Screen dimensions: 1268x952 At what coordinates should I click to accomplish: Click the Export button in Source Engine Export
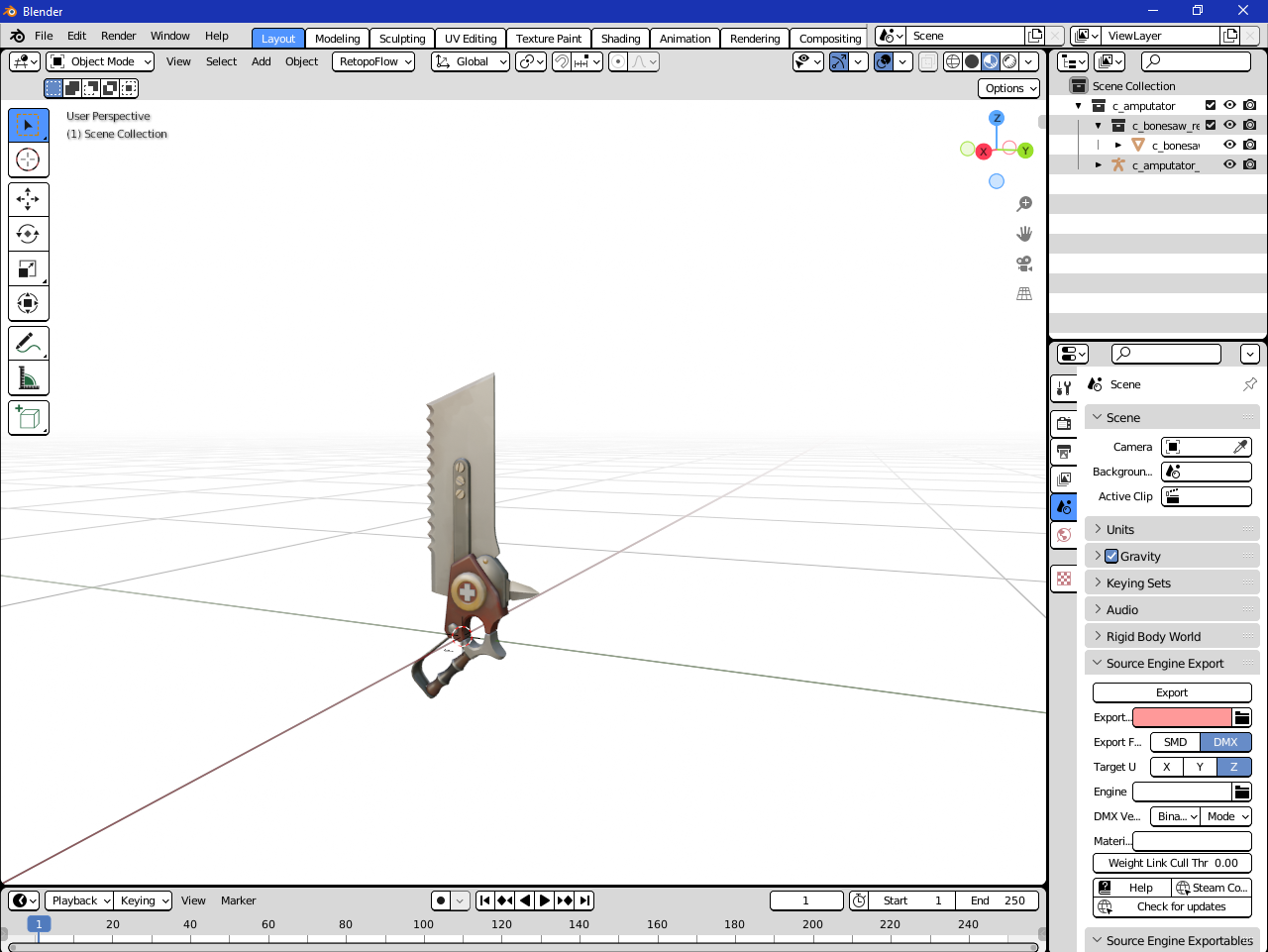click(1172, 692)
